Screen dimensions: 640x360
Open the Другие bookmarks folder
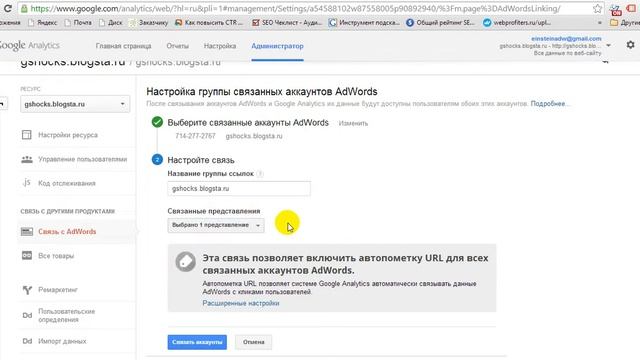pos(624,23)
